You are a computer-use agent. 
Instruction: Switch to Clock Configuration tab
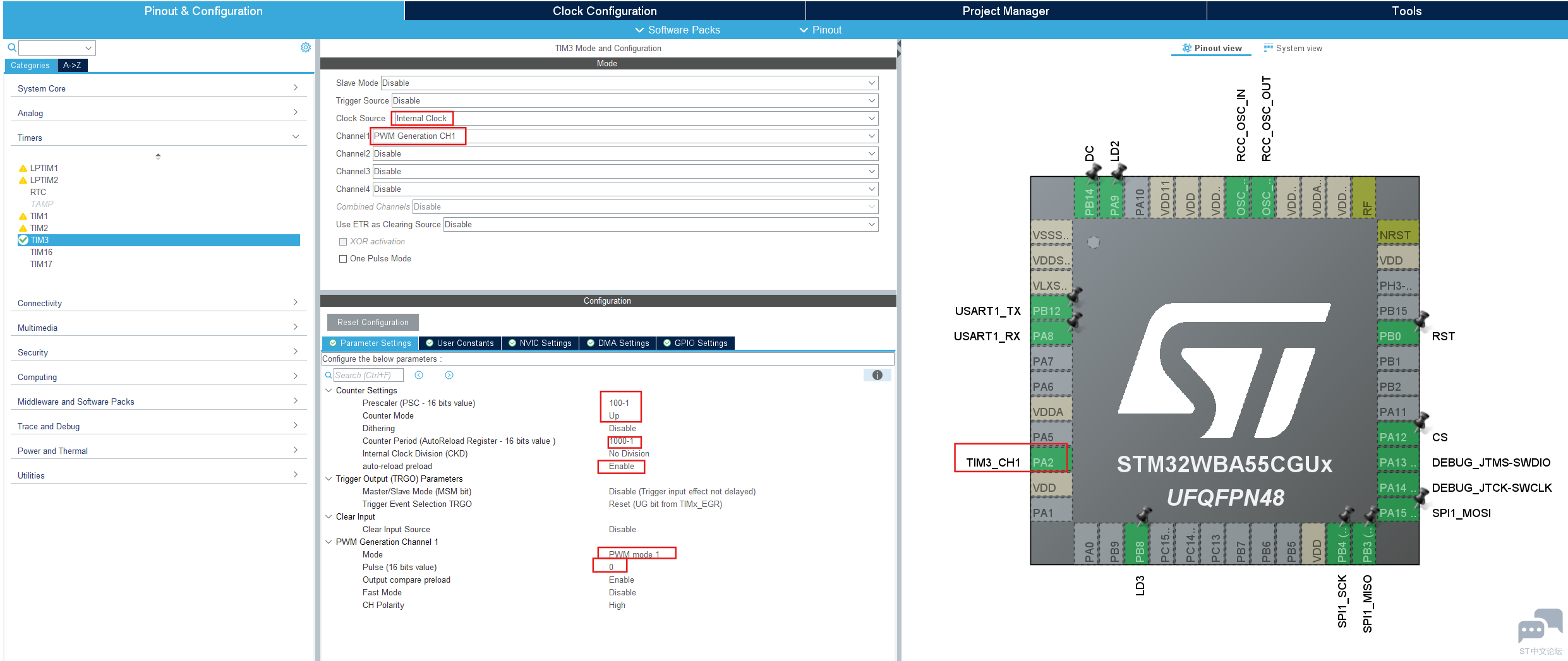[x=605, y=11]
